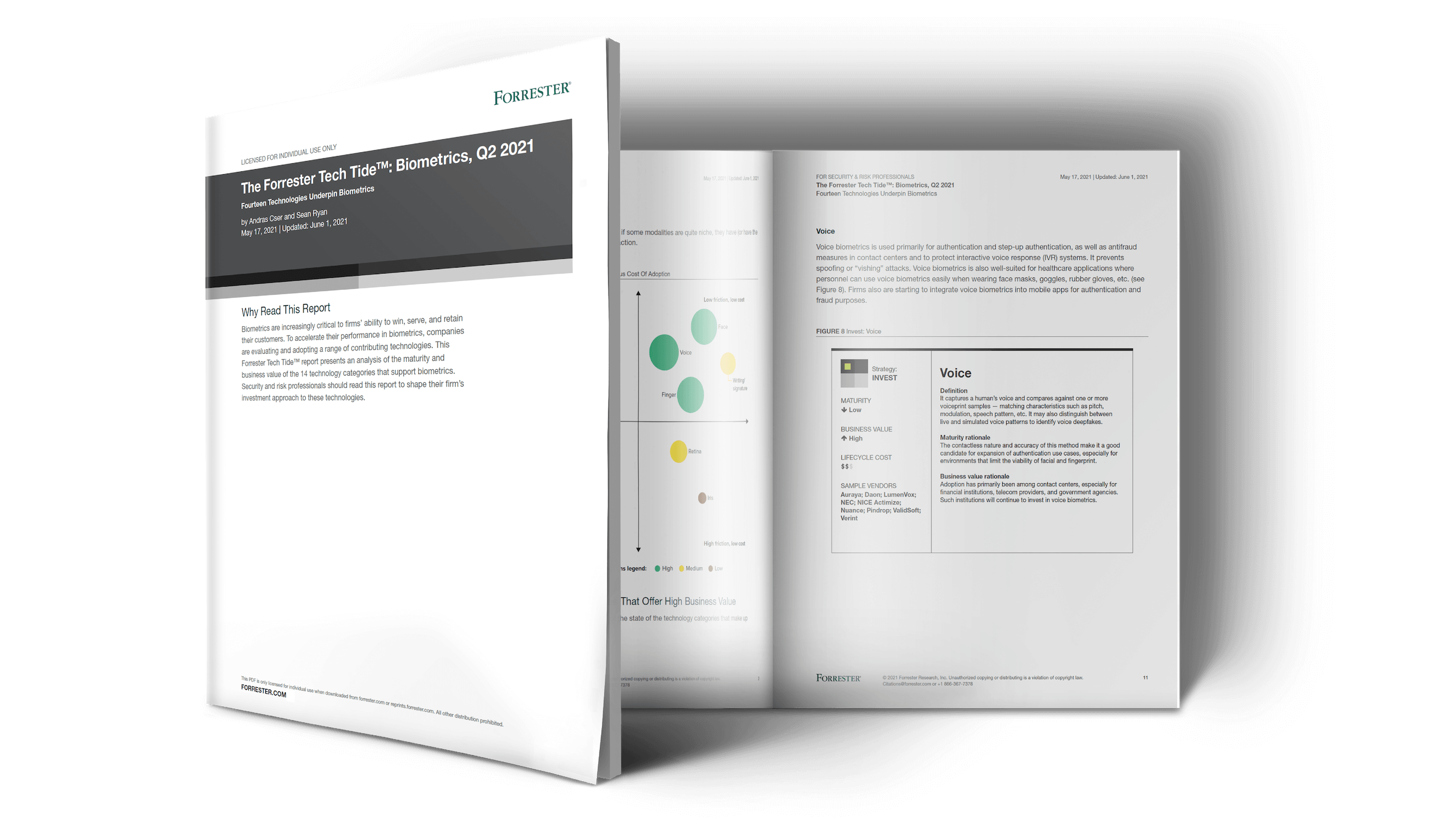
Task: Click the vendor list starting 'Auraya; Daon; LumenVox'
Action: (880, 507)
